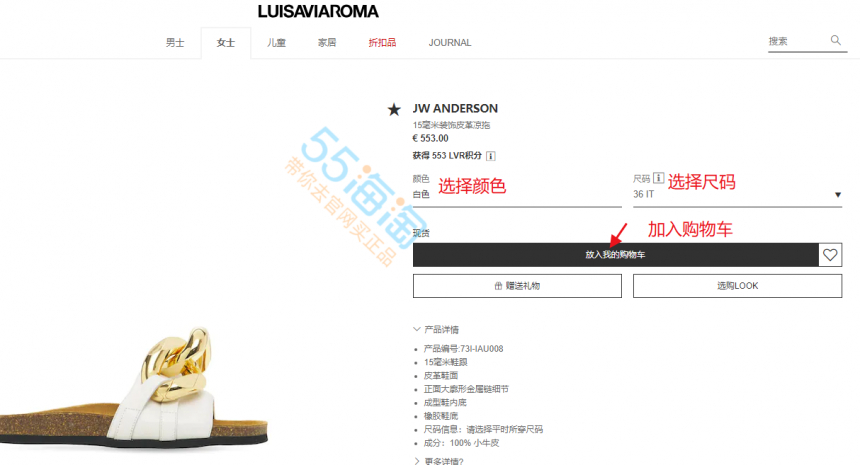This screenshot has height=465, width=860.
Task: Click the 放入我的购物车 button
Action: click(x=615, y=255)
